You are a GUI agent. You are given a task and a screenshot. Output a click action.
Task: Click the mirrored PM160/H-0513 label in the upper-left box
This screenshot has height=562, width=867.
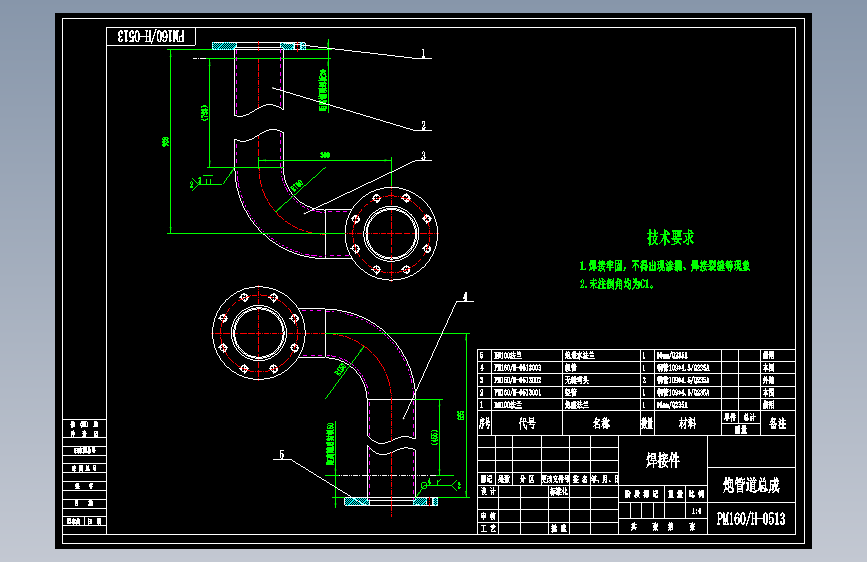tap(151, 37)
